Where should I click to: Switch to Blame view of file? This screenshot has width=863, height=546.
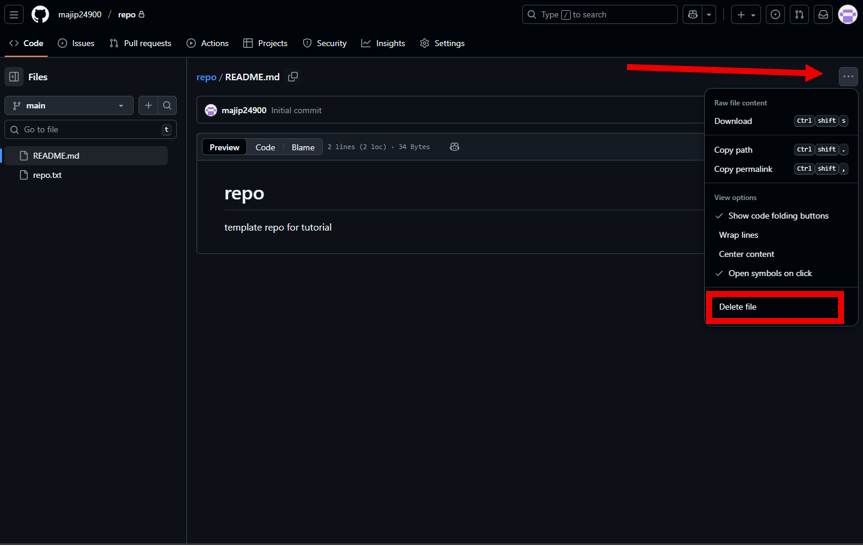pos(303,147)
